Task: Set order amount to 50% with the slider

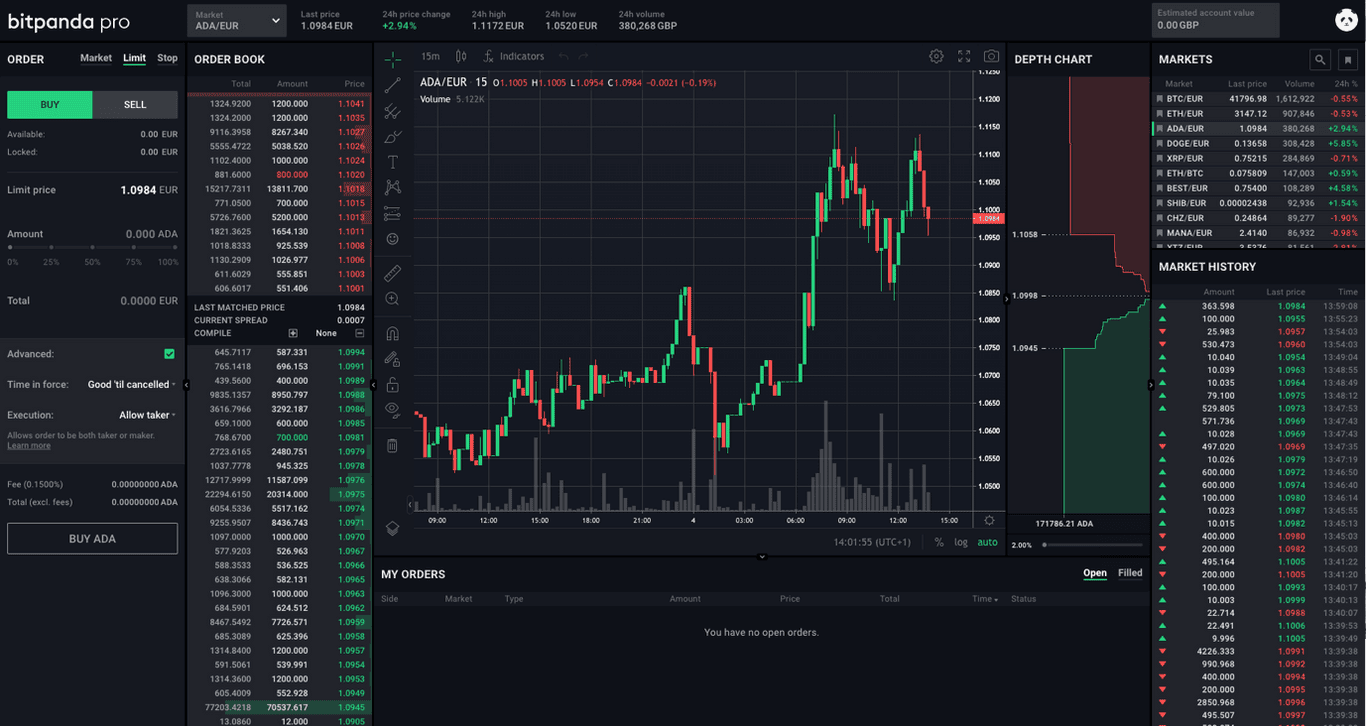Action: 92,248
